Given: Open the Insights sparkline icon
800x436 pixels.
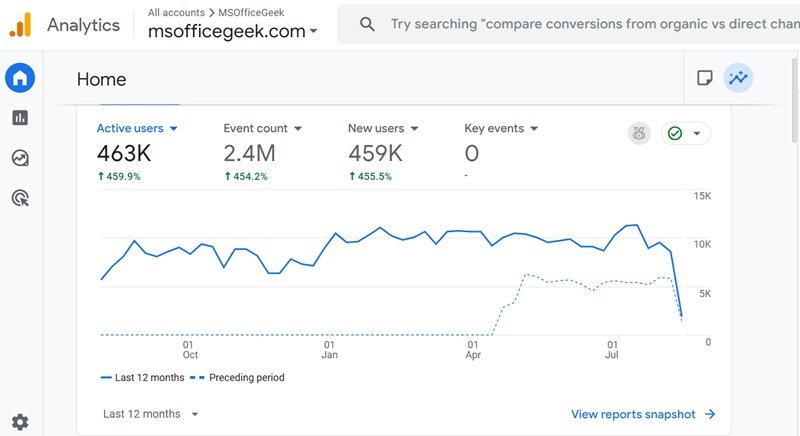Looking at the screenshot, I should (x=738, y=78).
